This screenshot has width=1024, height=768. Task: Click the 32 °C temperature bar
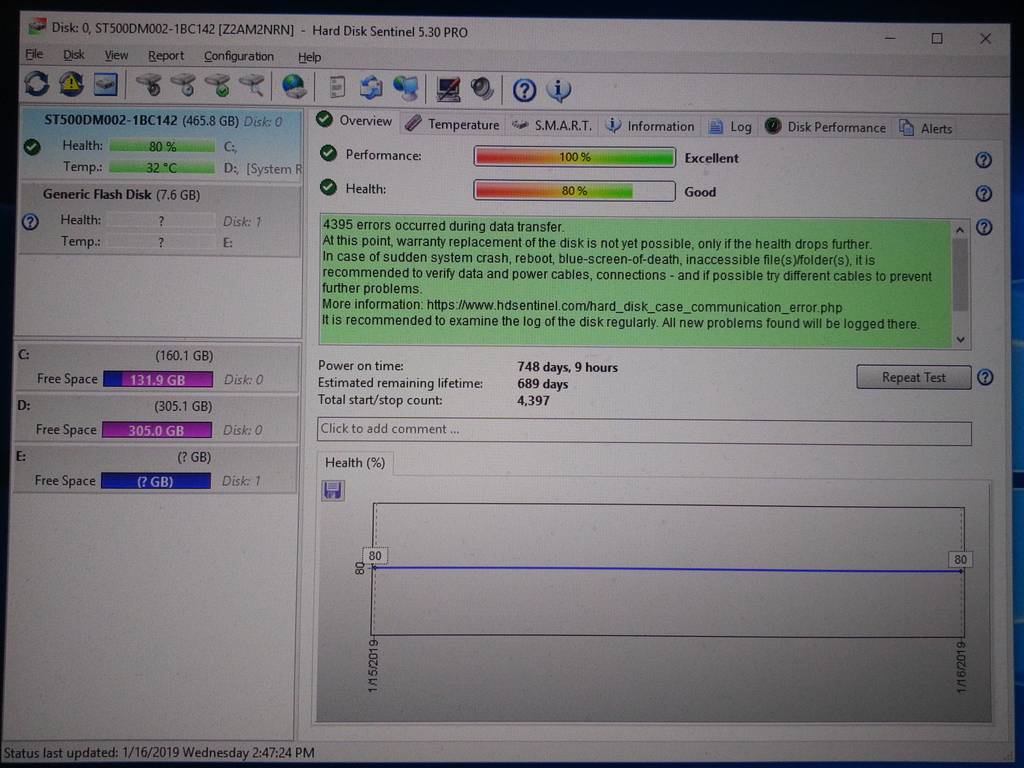pyautogui.click(x=162, y=168)
